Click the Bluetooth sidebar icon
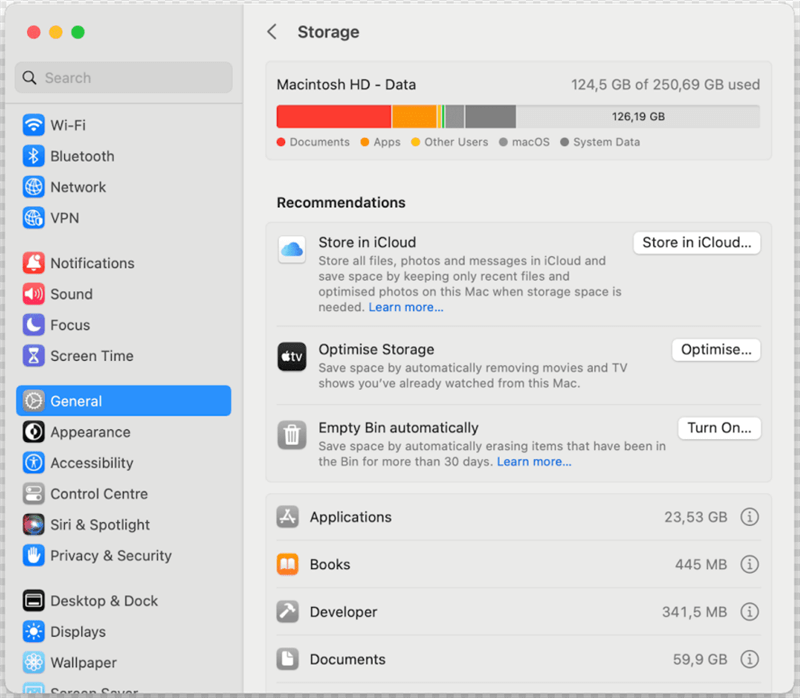Viewport: 800px width, 698px height. 34,156
